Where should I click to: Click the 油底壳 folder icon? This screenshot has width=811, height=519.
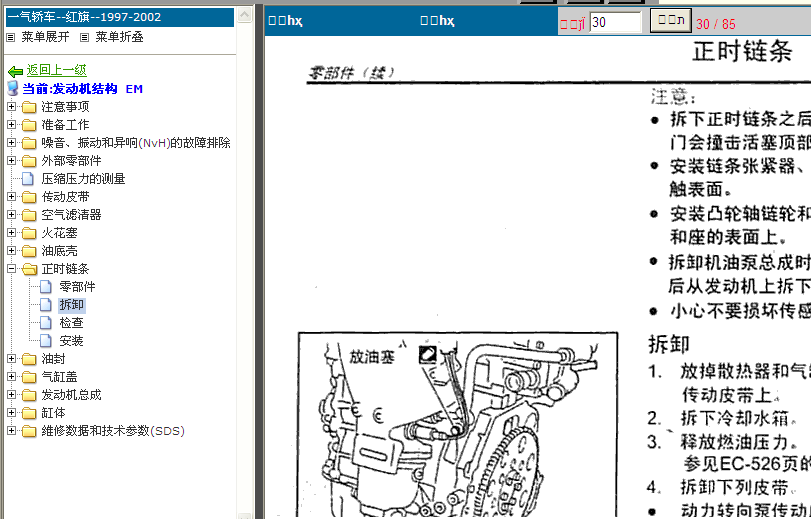29,251
